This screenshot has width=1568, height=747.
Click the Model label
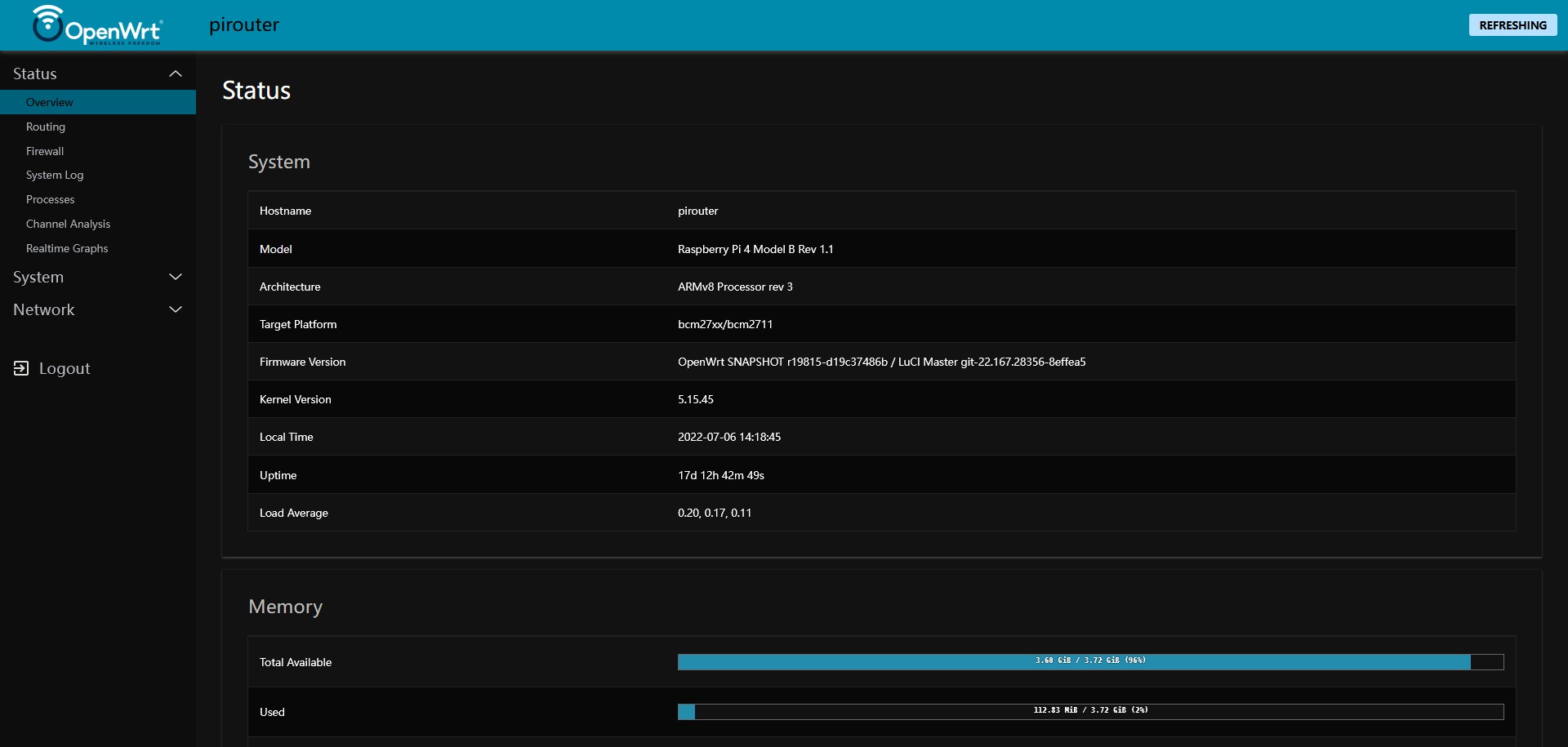(x=275, y=249)
